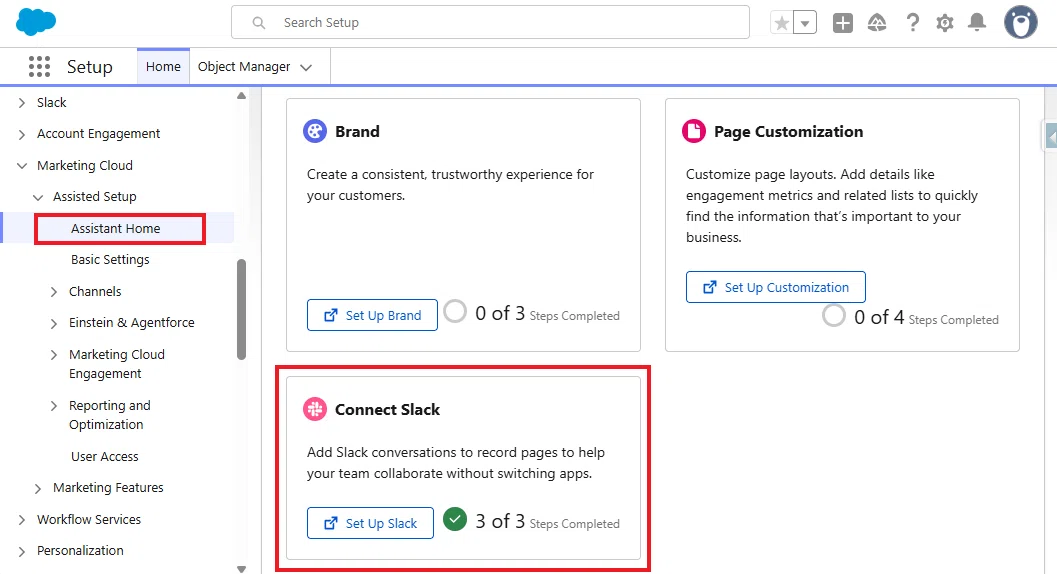Open the Setup gear icon
Image resolution: width=1057 pixels, height=574 pixels.
(x=945, y=23)
